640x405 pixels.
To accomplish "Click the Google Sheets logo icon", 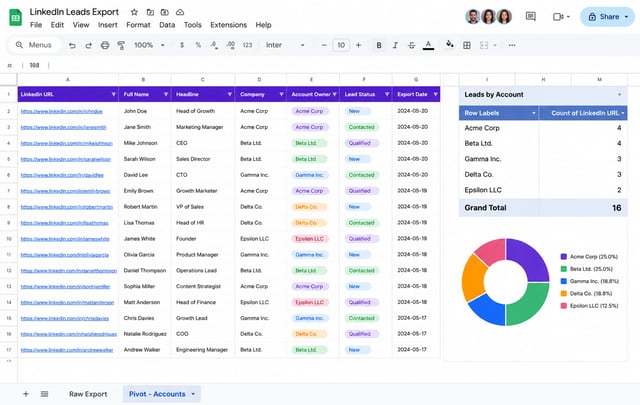I will coord(16,18).
